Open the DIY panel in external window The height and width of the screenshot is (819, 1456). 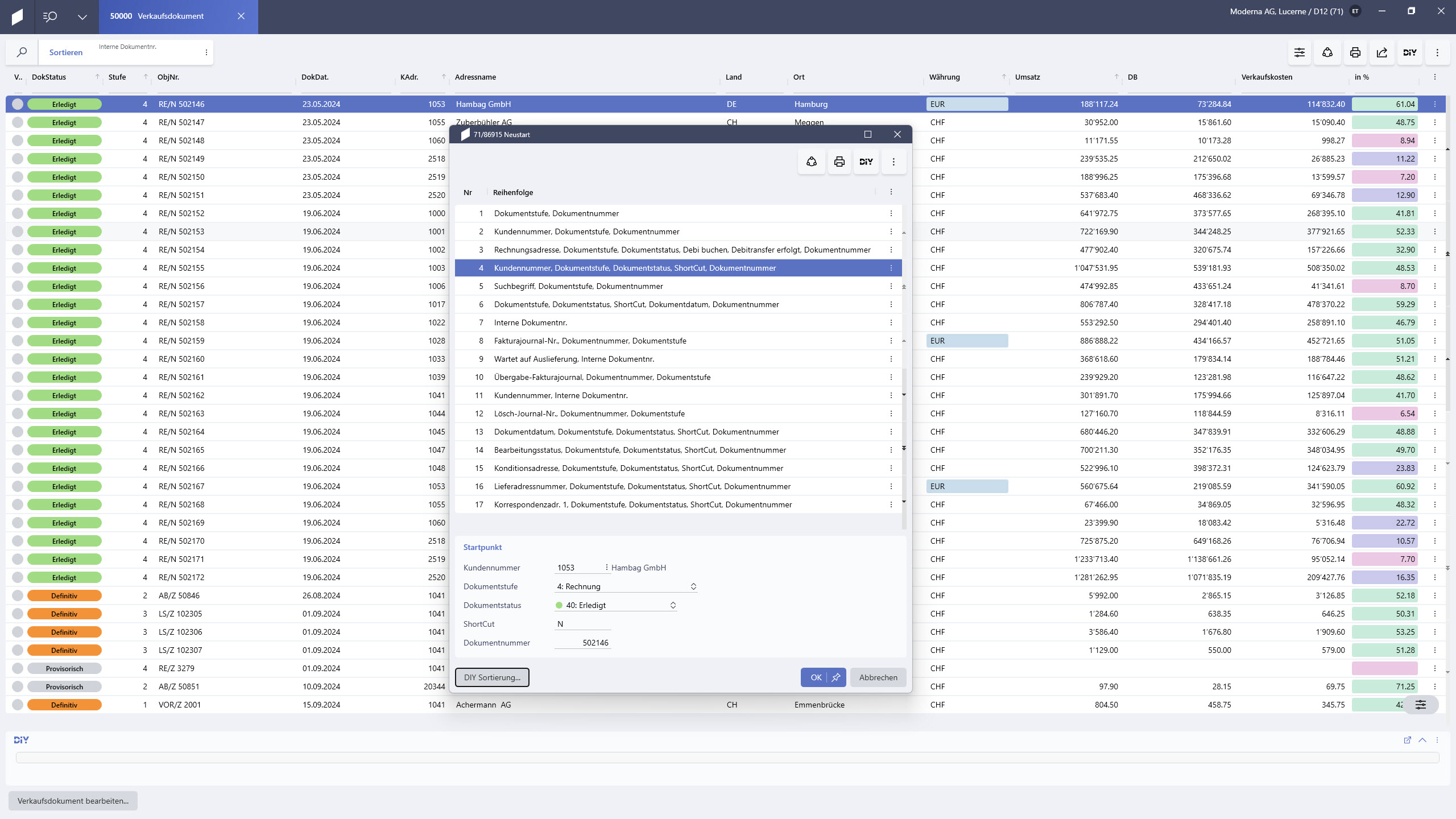(1408, 740)
